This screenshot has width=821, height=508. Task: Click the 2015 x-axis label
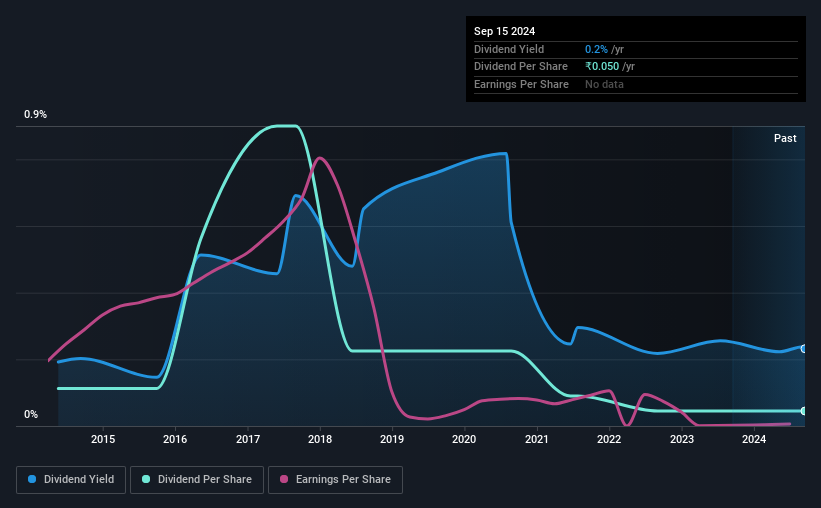click(x=103, y=439)
